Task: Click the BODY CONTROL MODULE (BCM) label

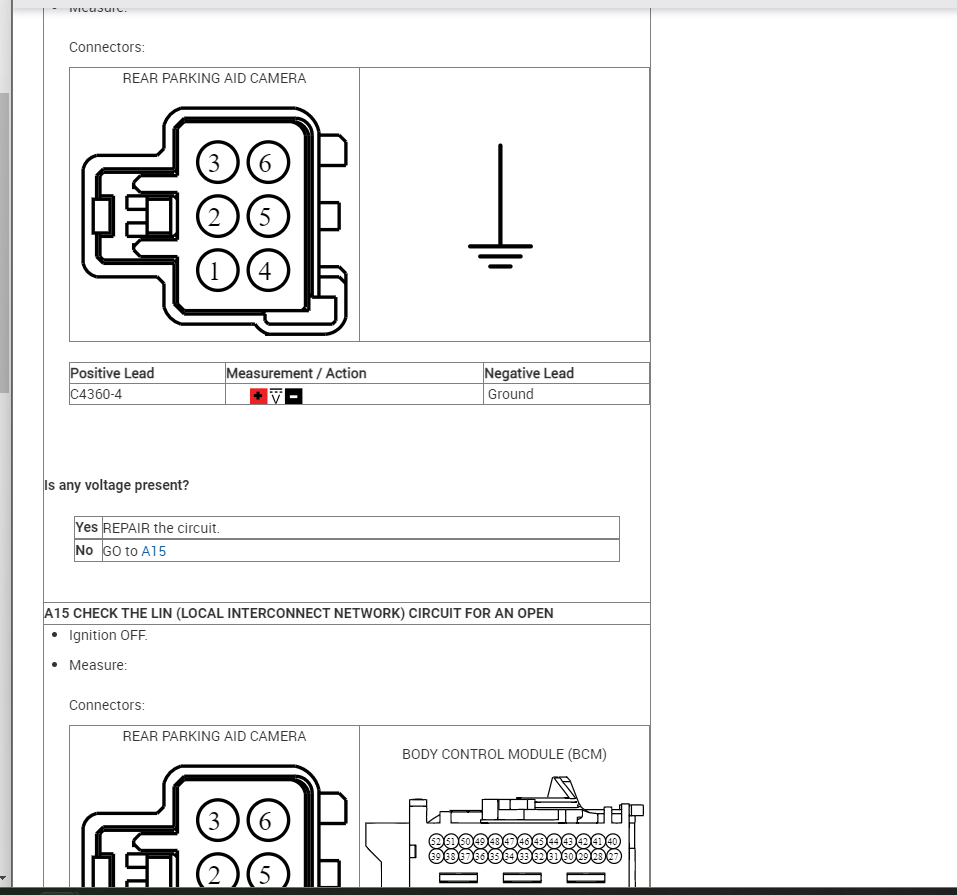Action: [504, 755]
